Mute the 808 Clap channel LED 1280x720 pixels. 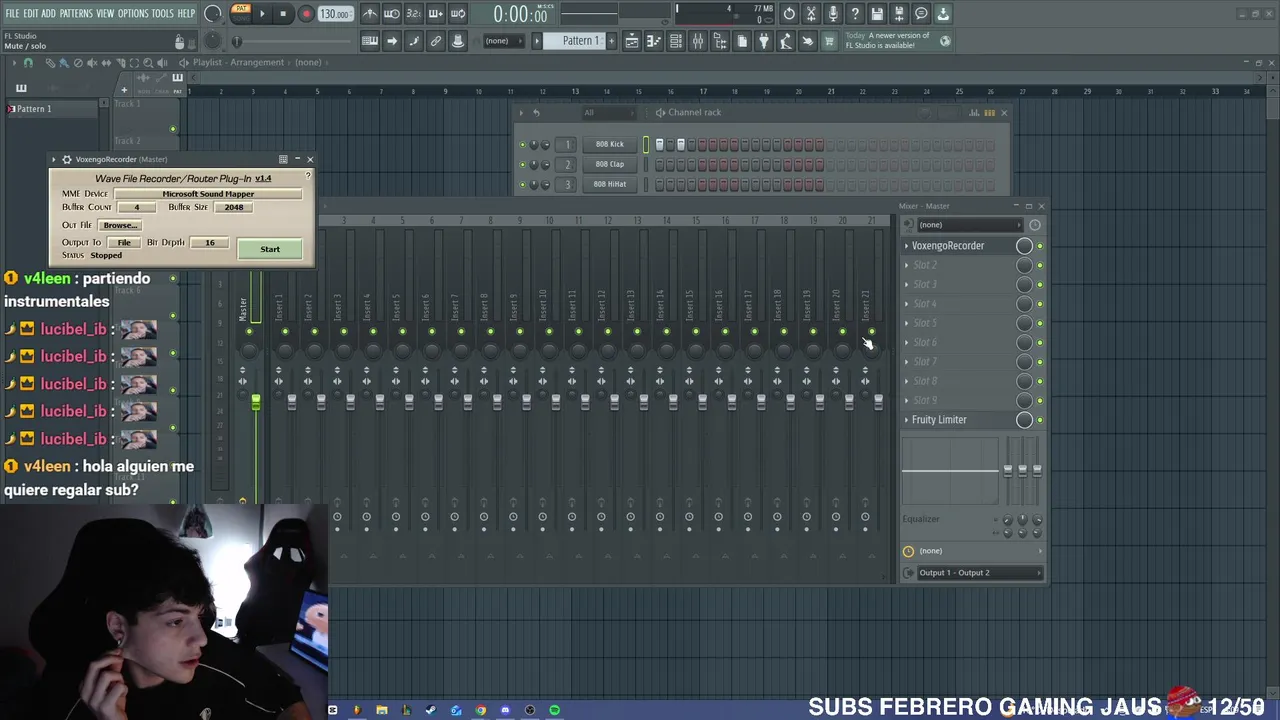(522, 164)
